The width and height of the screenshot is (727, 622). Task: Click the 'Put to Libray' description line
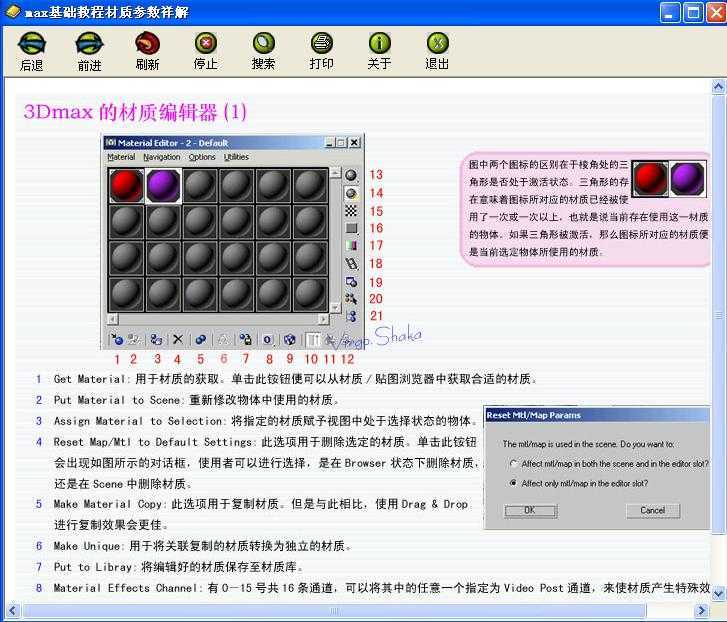pyautogui.click(x=179, y=567)
